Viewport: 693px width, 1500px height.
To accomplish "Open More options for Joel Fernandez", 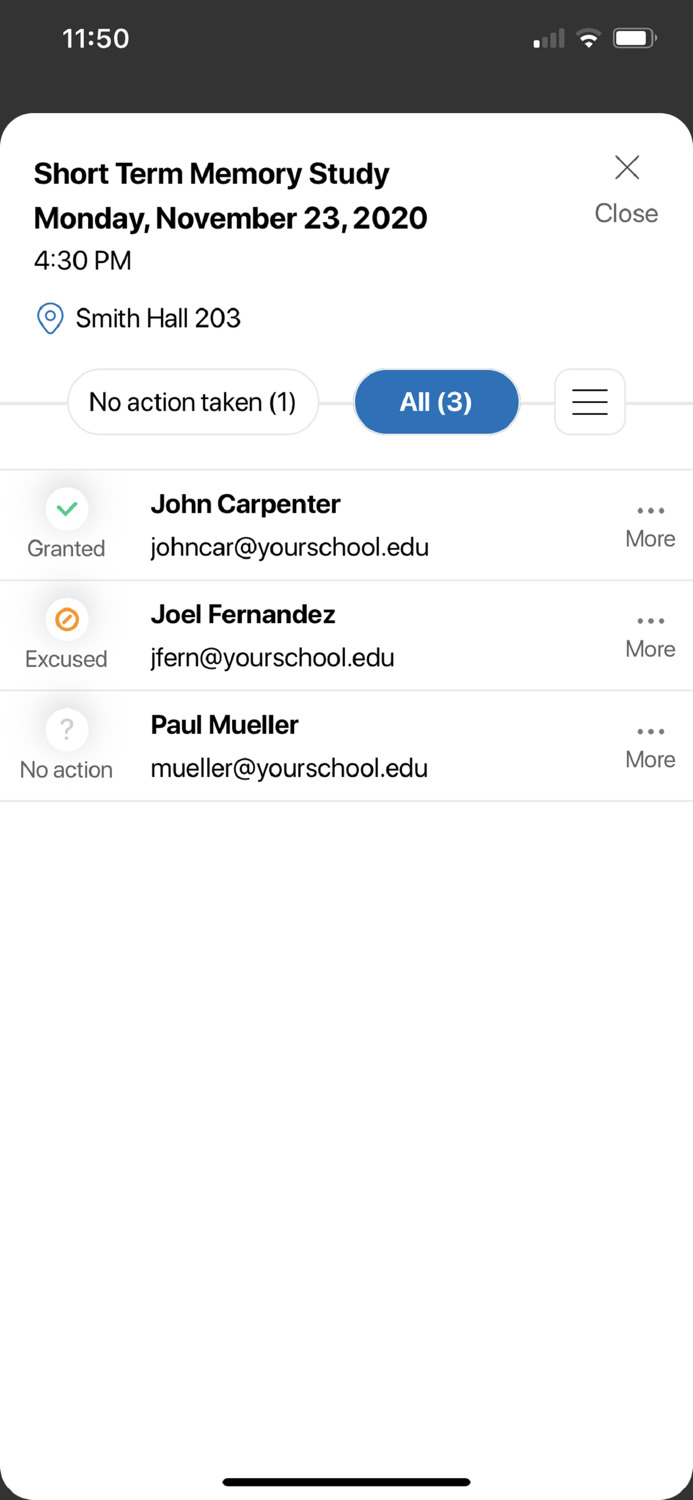I will [650, 636].
